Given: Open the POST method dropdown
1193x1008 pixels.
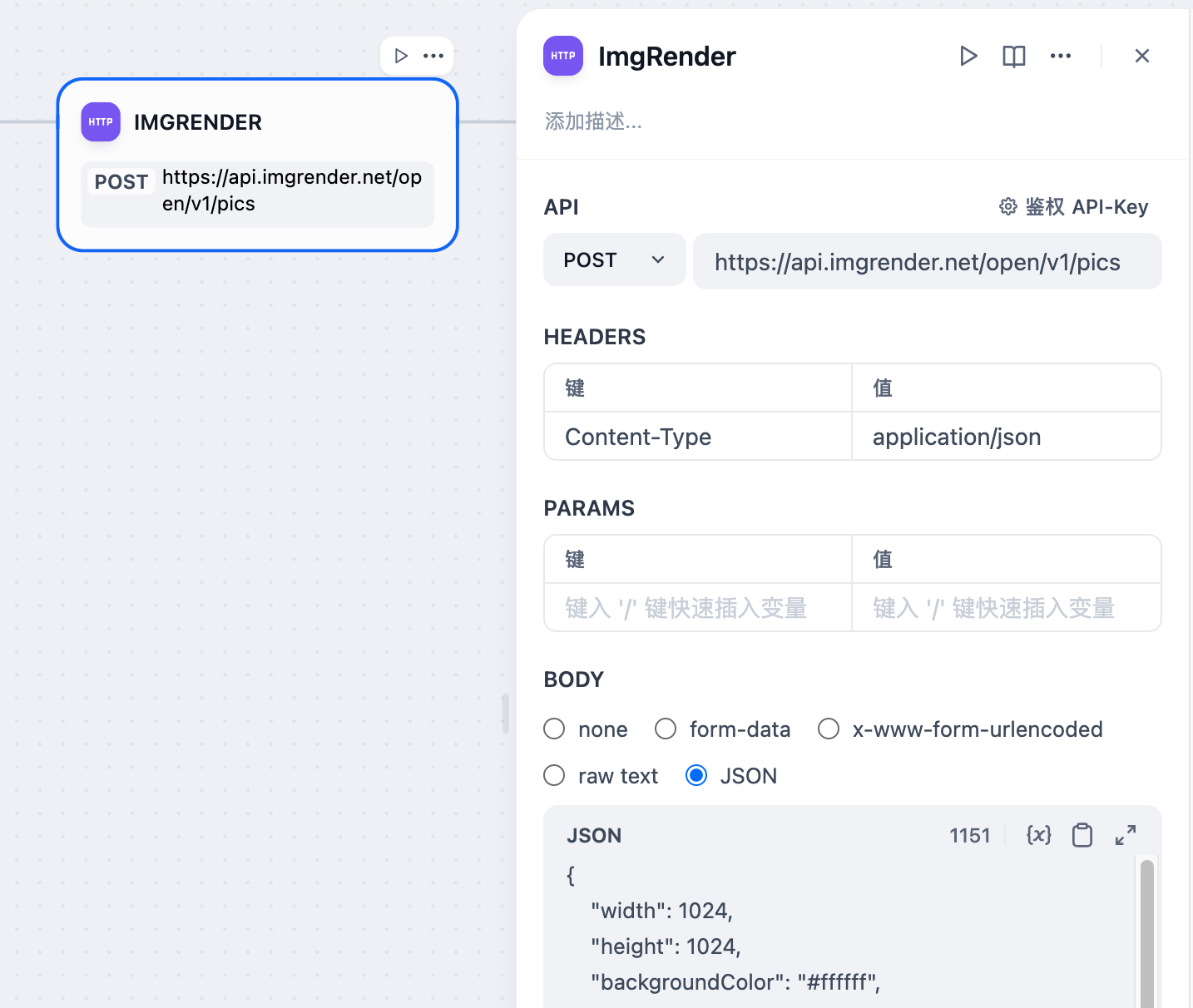Looking at the screenshot, I should 615,260.
